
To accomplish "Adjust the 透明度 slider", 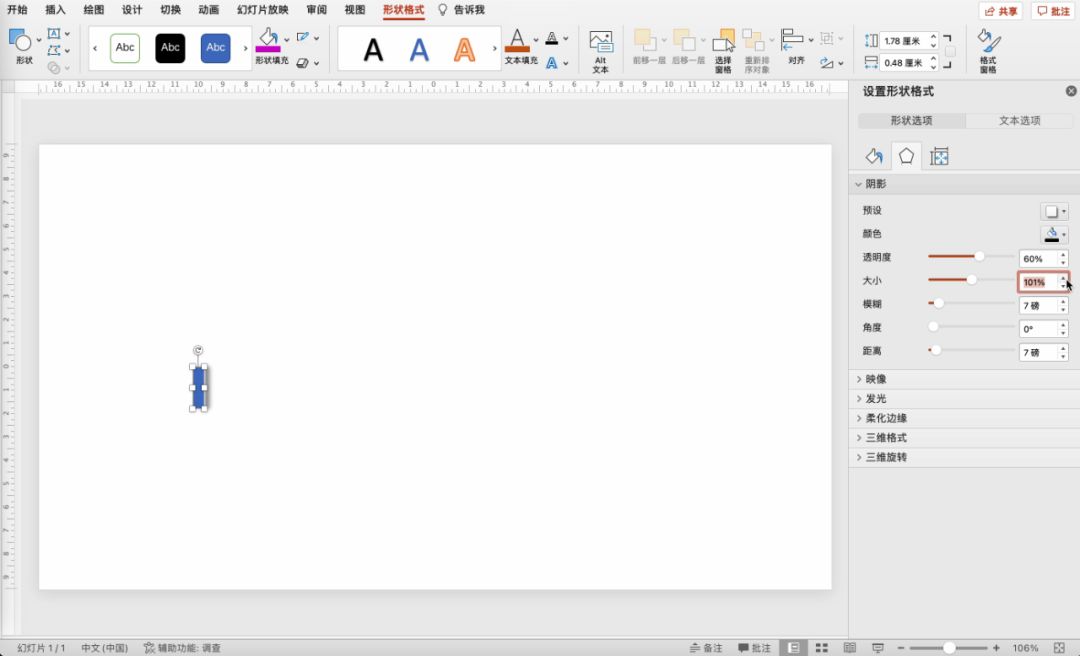I will (979, 256).
